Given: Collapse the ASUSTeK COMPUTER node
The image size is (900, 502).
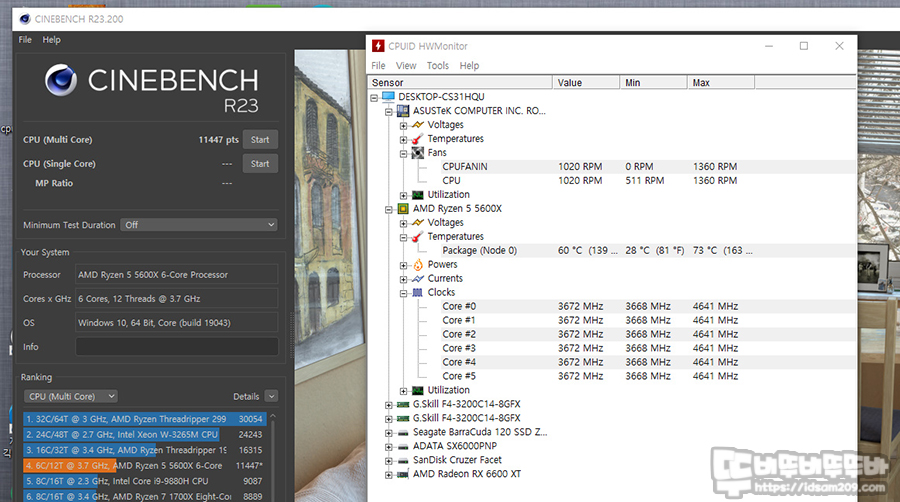Looking at the screenshot, I should [x=389, y=112].
